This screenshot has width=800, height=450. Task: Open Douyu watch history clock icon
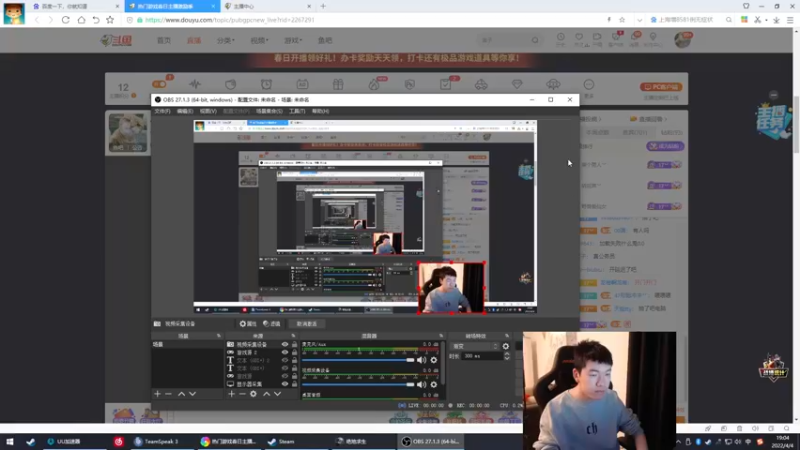click(561, 37)
